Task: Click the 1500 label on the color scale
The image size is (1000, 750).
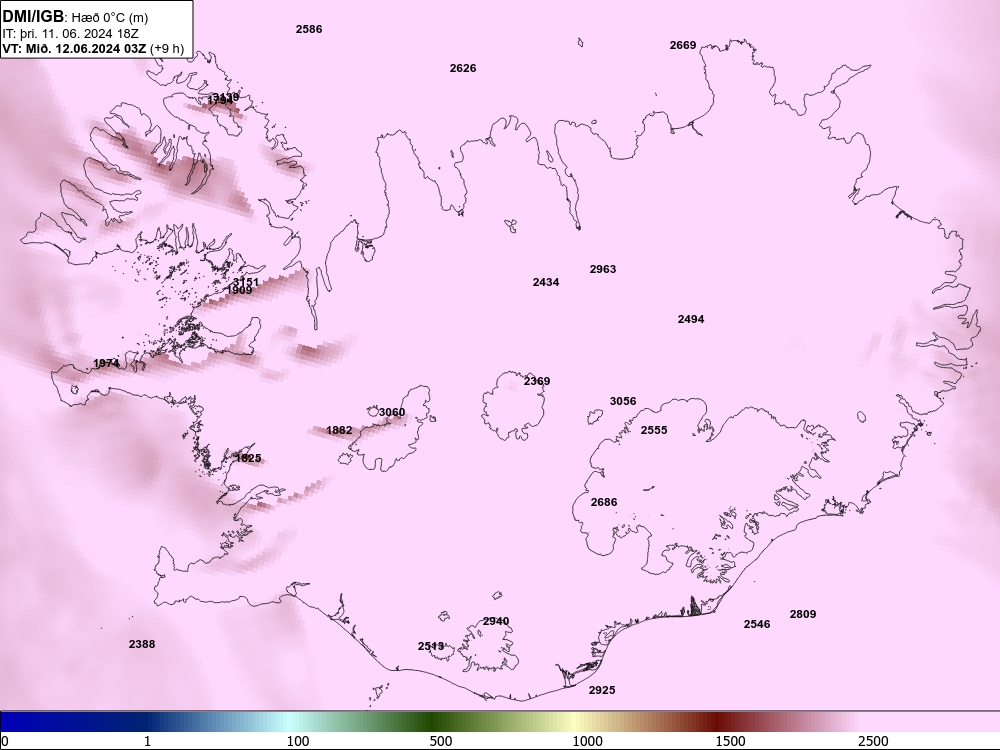Action: (730, 741)
